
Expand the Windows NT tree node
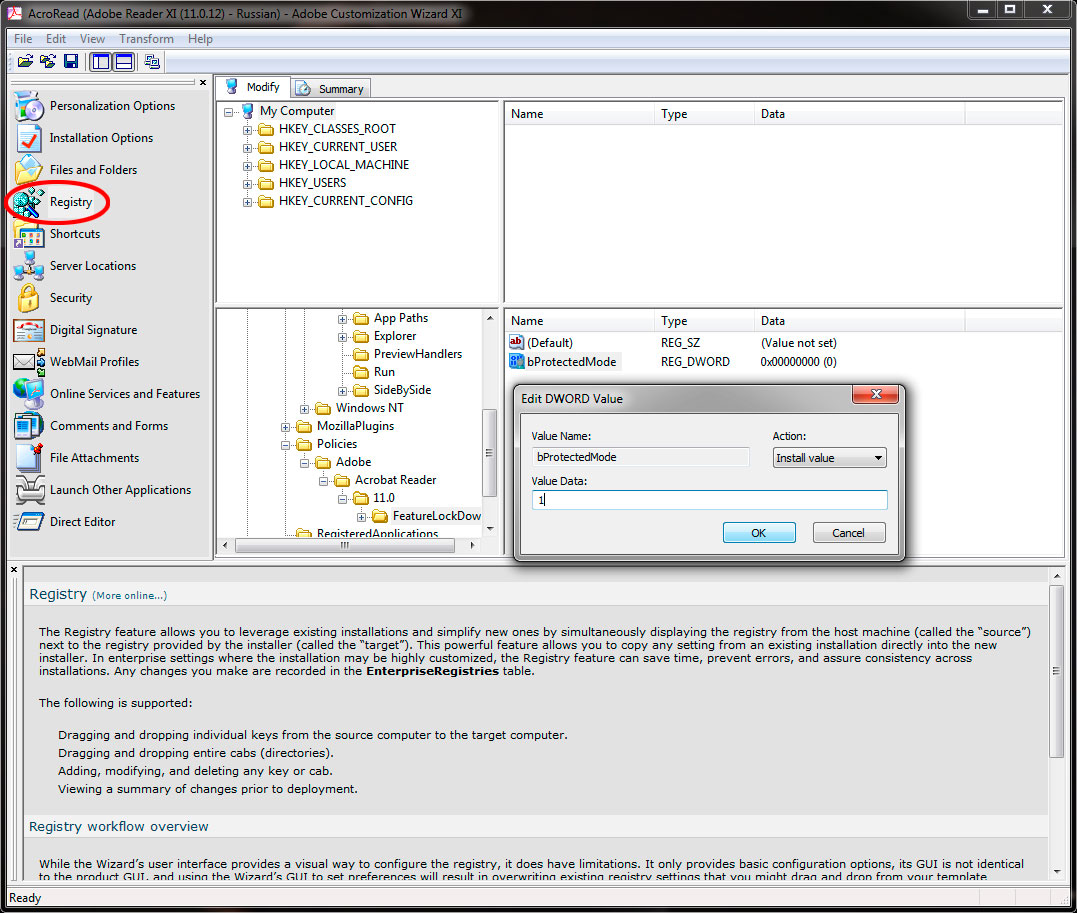[304, 409]
